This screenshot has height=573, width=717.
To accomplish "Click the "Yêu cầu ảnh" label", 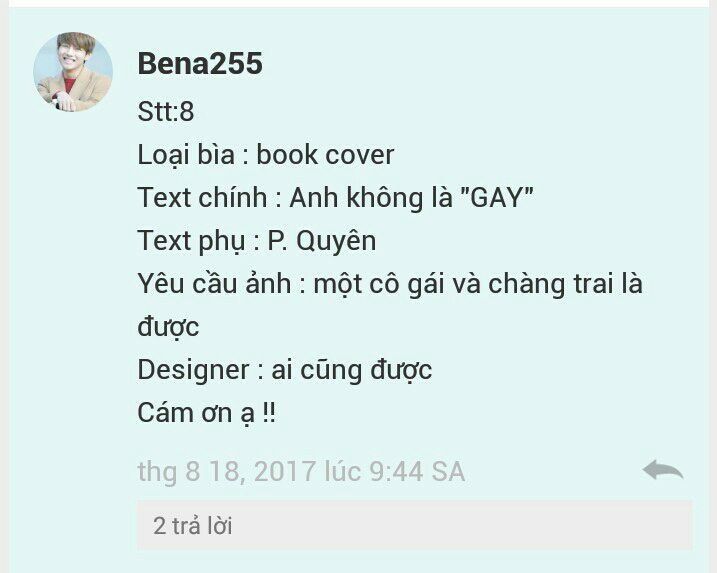I will (214, 284).
